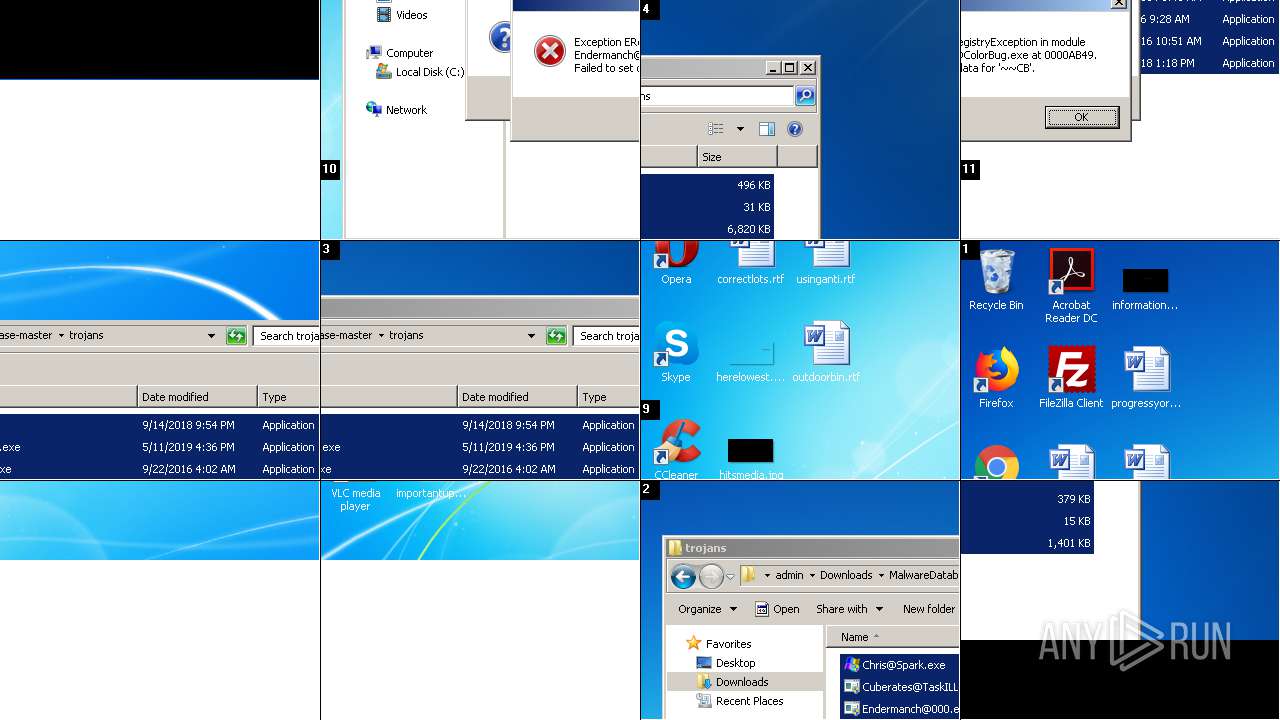Click the forward arrow in trojans window
Screen dimensions: 1280x720
coord(711,576)
